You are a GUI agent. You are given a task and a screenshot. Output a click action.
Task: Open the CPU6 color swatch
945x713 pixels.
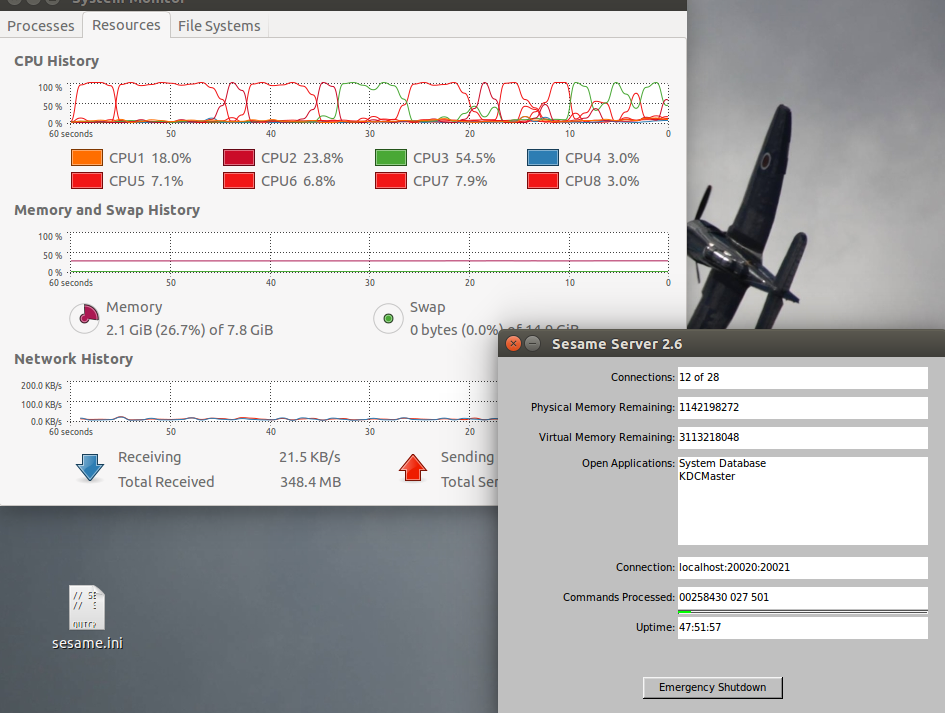tap(239, 181)
